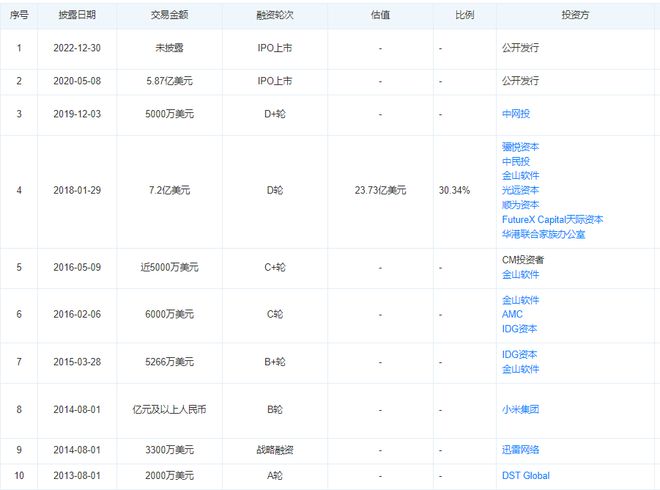
Task: Select the date 2018-01-29
Action: point(77,190)
